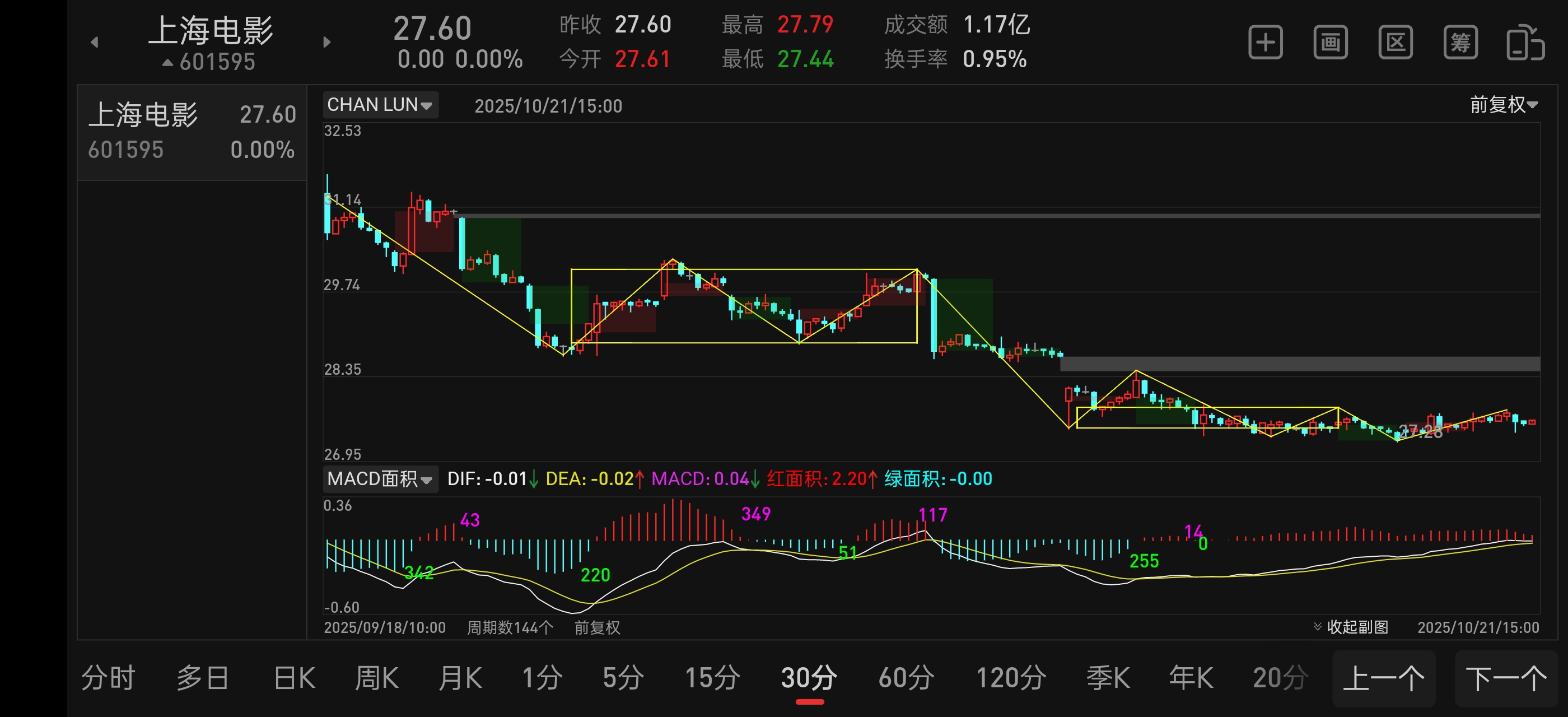Open the MACD面积 indicator dropdown
Screen dimensions: 1568x717
(380, 479)
